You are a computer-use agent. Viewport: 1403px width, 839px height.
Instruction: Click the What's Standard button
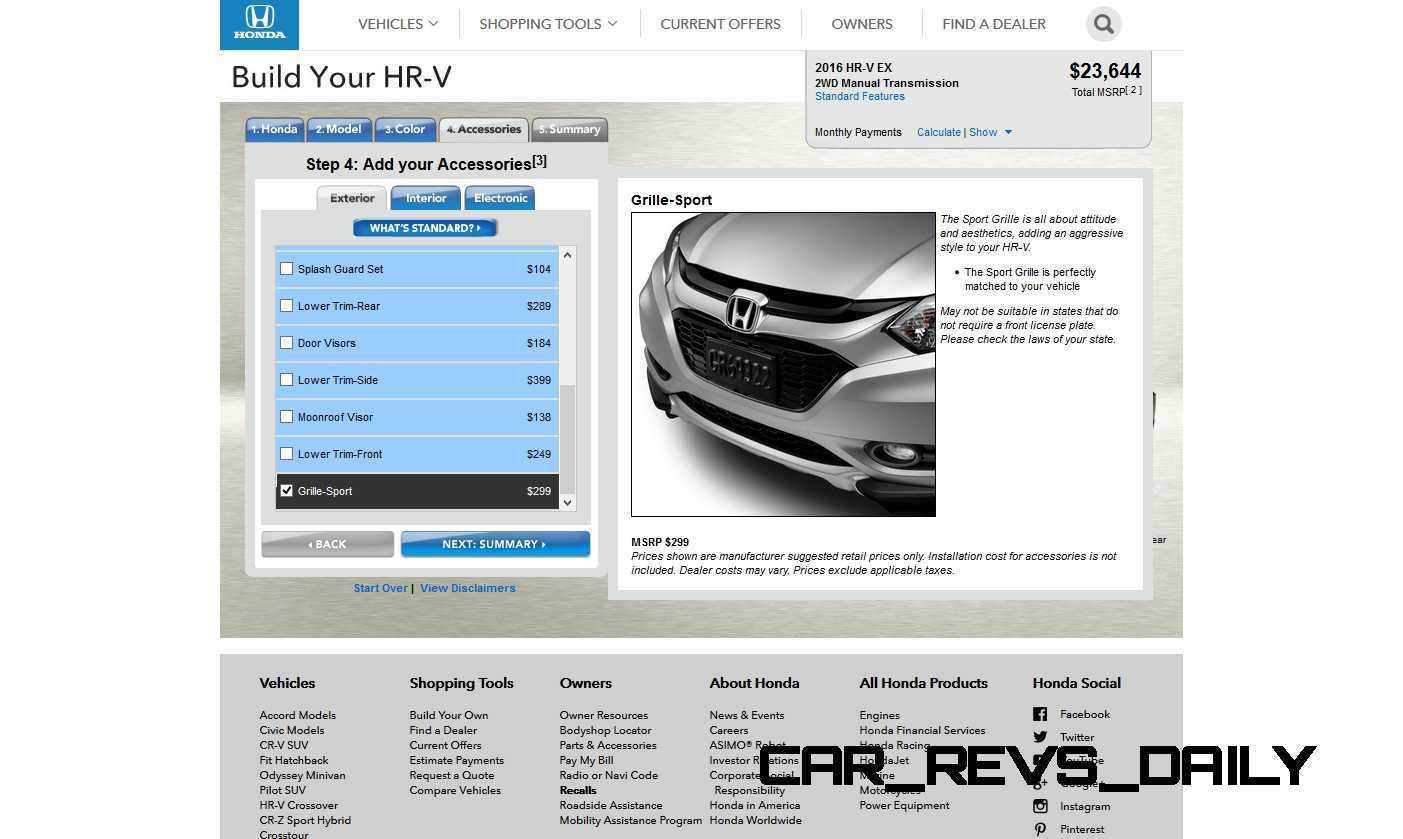tap(425, 228)
